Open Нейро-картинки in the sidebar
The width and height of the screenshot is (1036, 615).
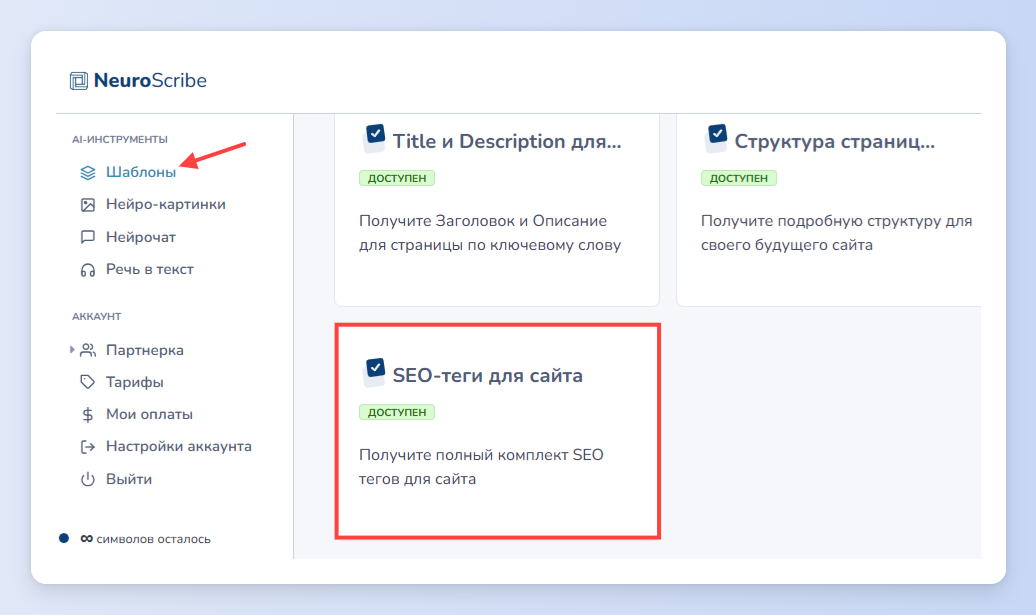pos(166,205)
